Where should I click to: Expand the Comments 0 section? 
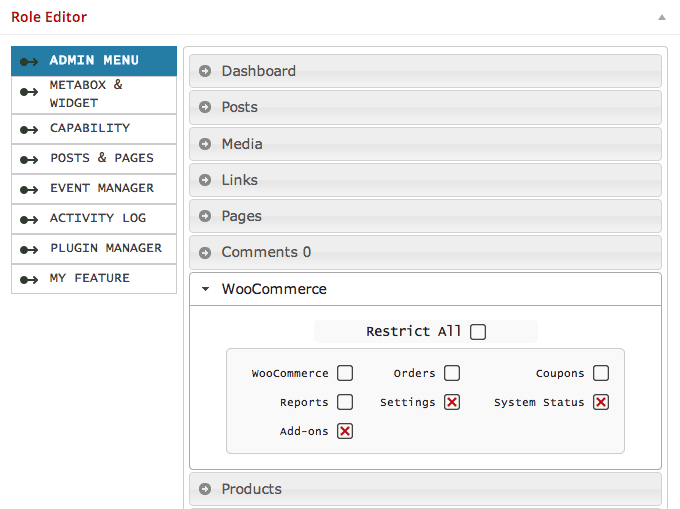[425, 252]
